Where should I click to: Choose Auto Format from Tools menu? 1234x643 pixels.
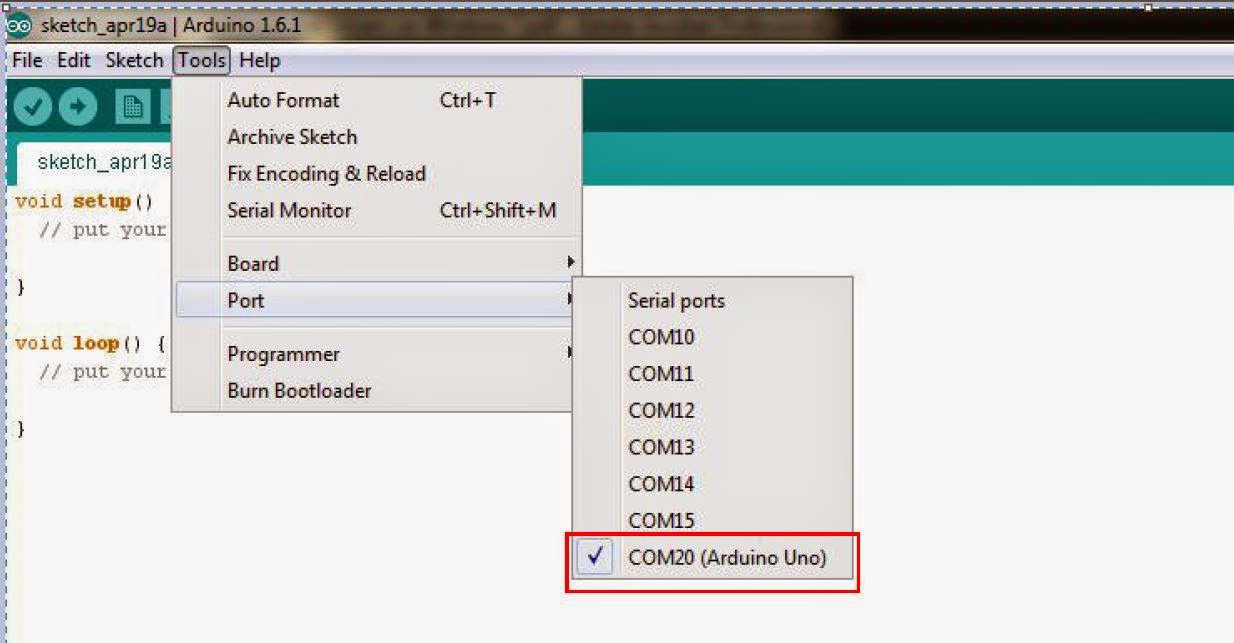[377, 100]
